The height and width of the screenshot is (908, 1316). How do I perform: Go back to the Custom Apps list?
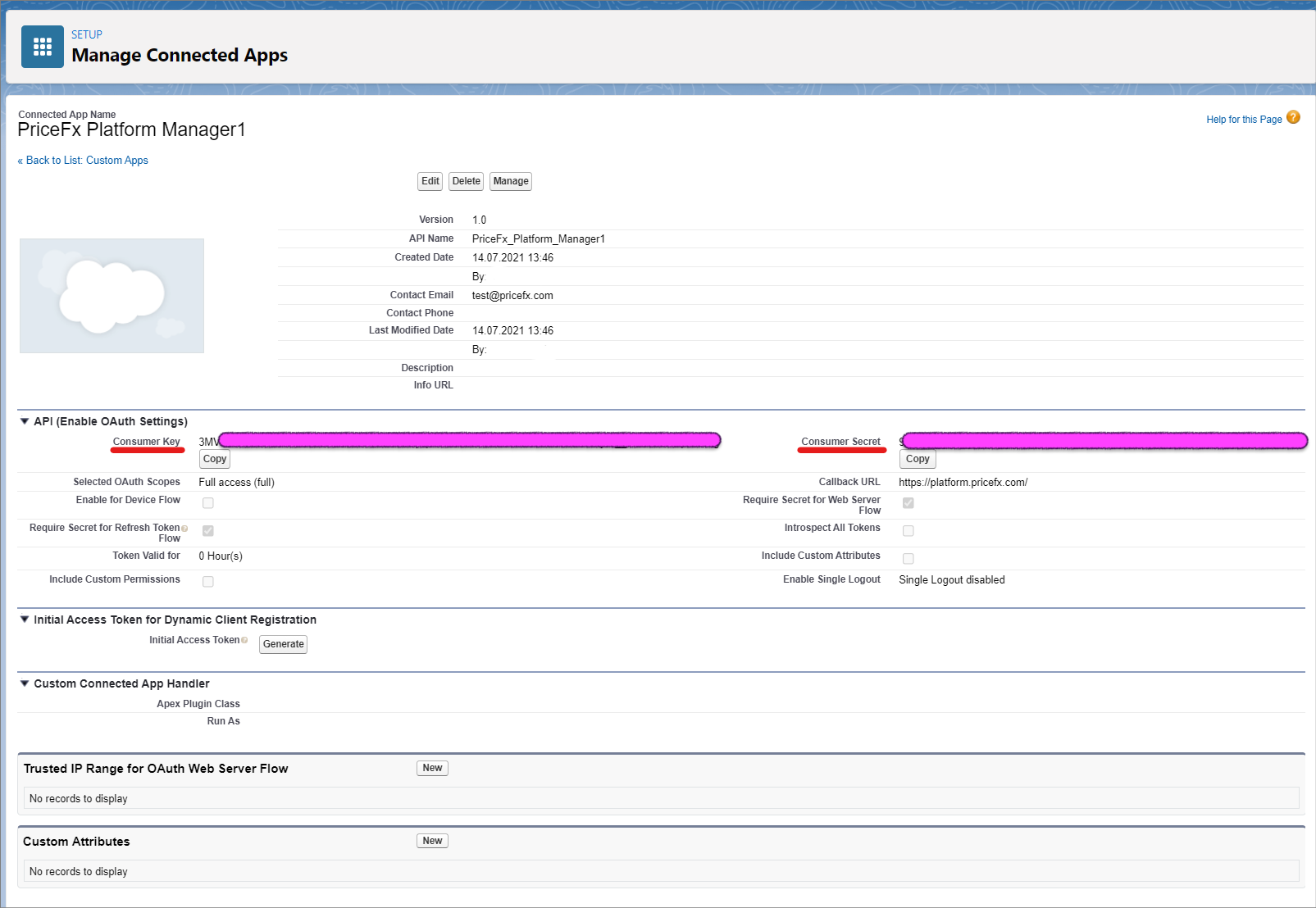coord(83,161)
